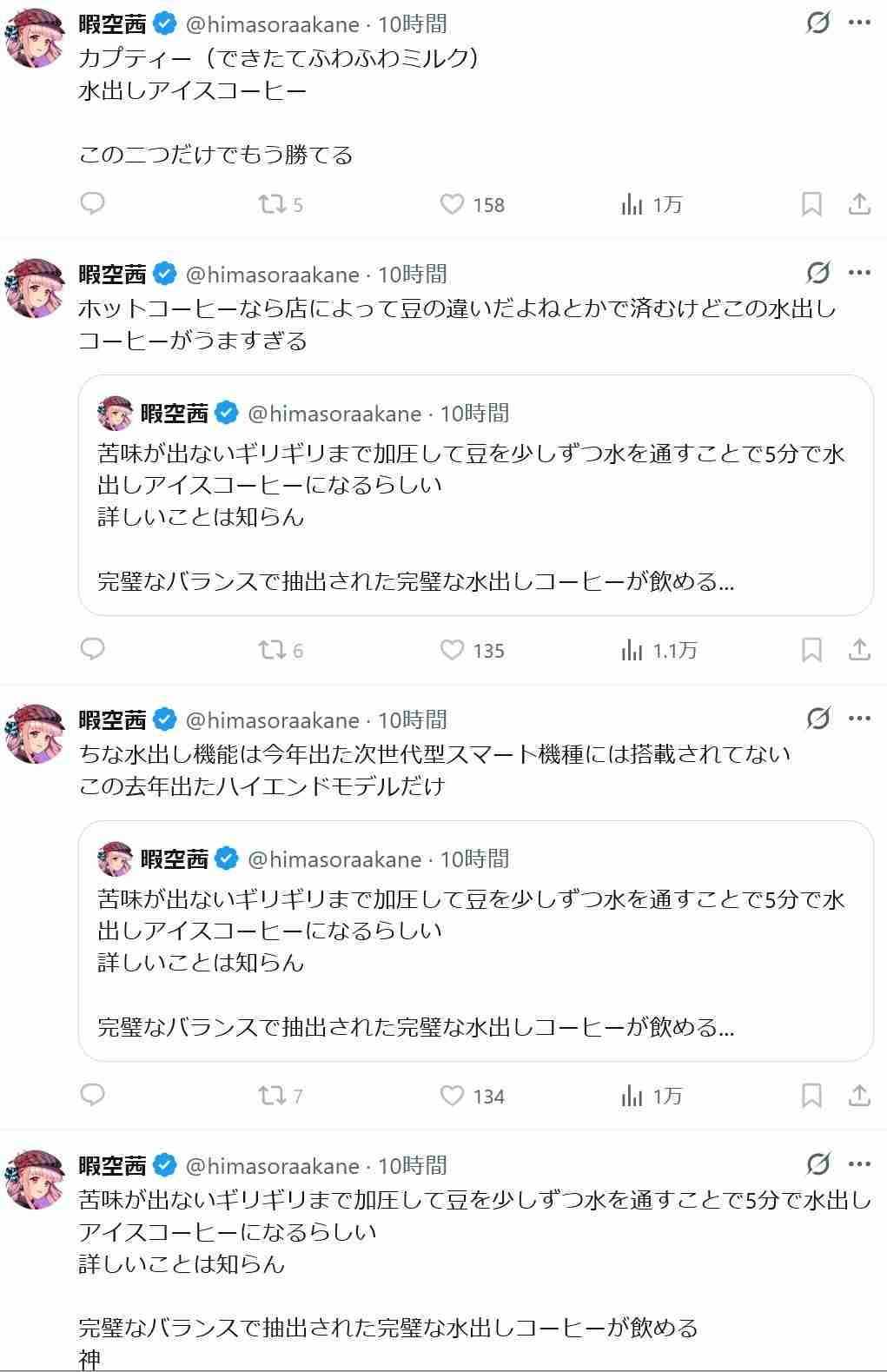
Task: Bookmark the first カプティー tweet
Action: pos(811,204)
